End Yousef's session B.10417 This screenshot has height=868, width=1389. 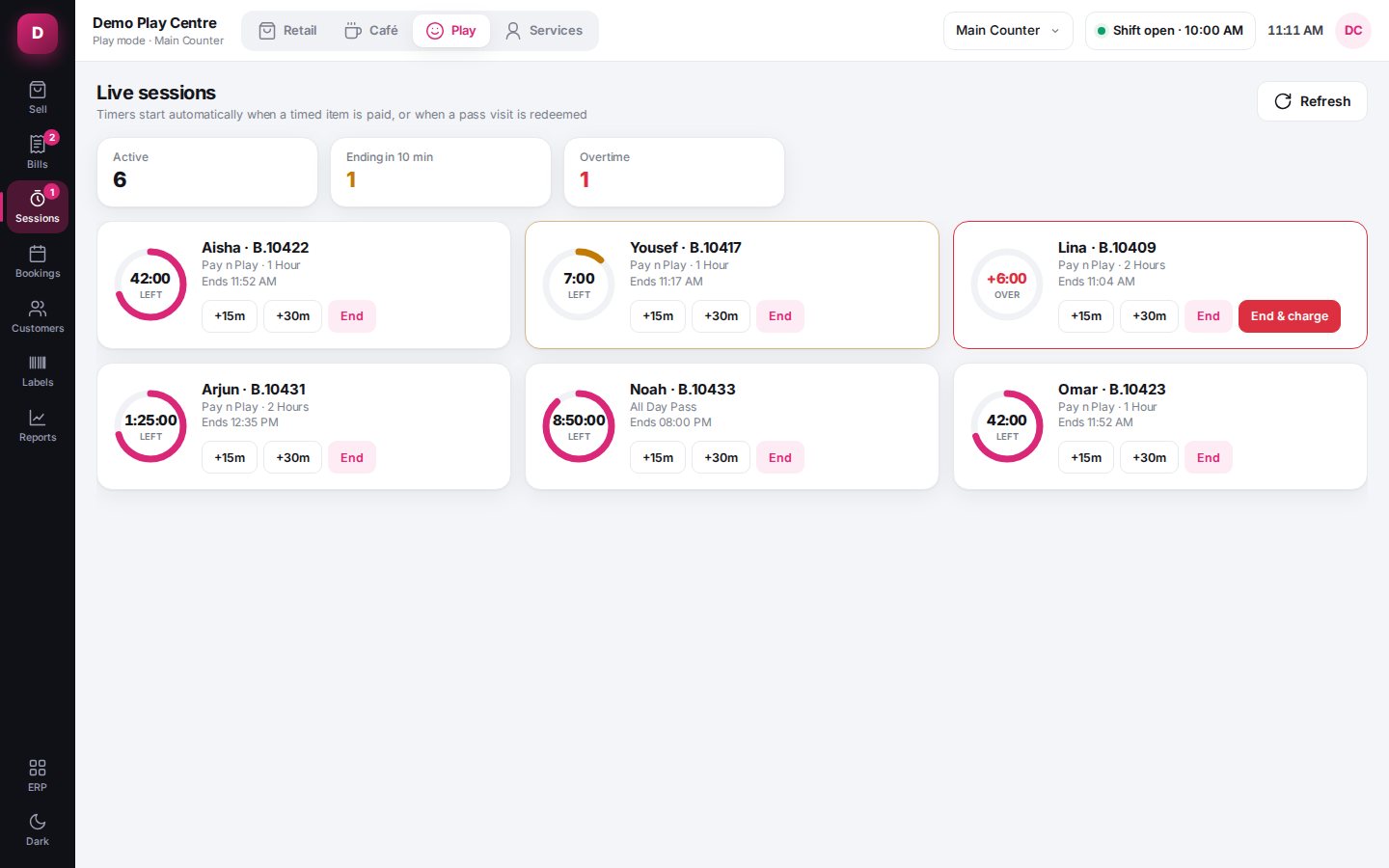pyautogui.click(x=780, y=316)
